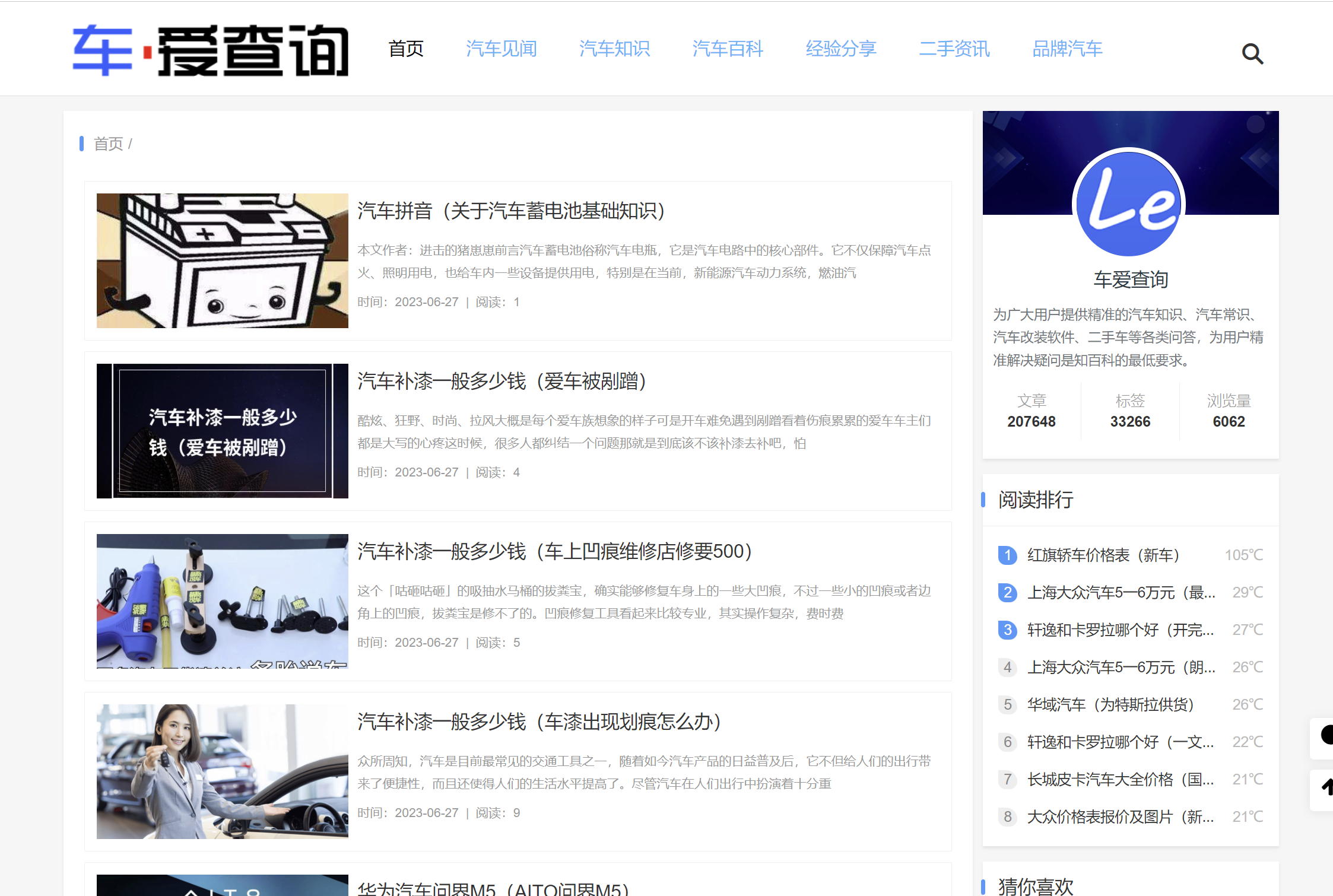The height and width of the screenshot is (896, 1333).
Task: Click the excerpt starting 这个「咕砸咕砸」的吸抽水马桶
Action: coord(644,602)
